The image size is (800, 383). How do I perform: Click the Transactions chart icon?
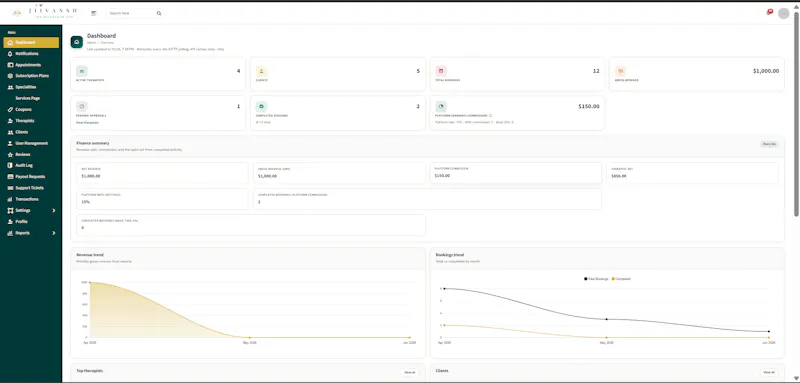coord(10,199)
